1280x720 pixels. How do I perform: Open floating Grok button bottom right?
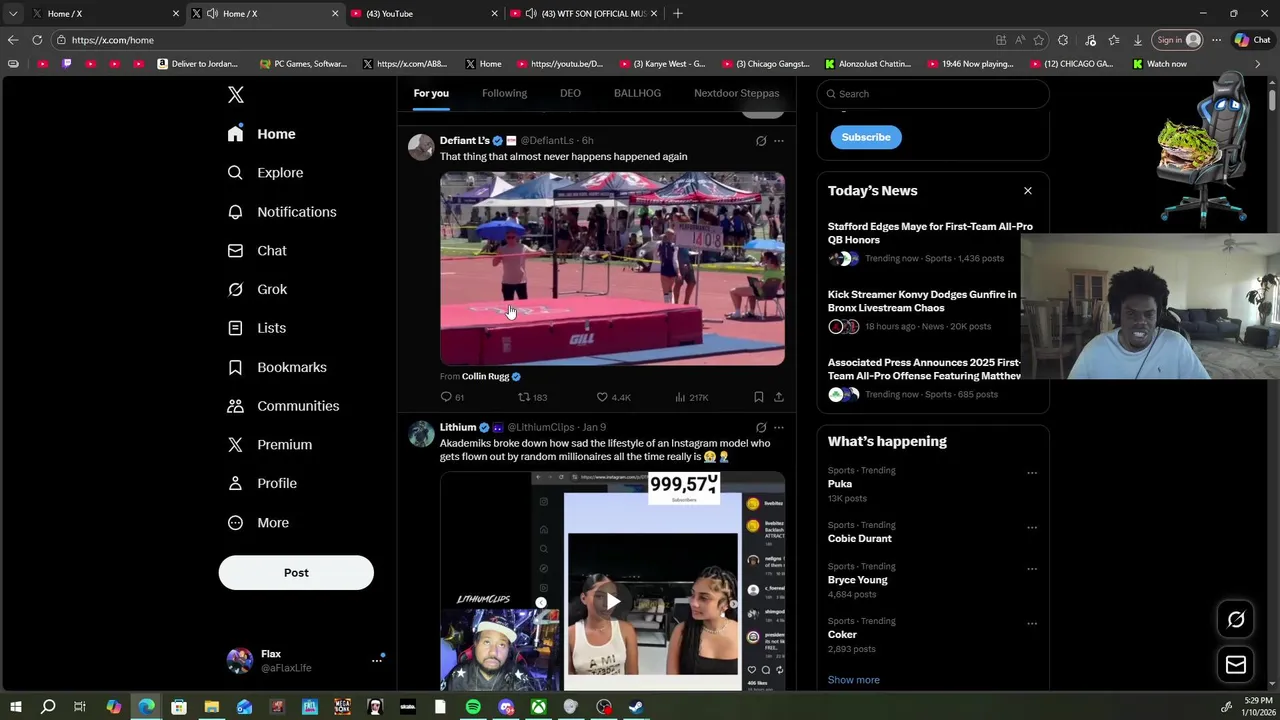(x=1236, y=620)
